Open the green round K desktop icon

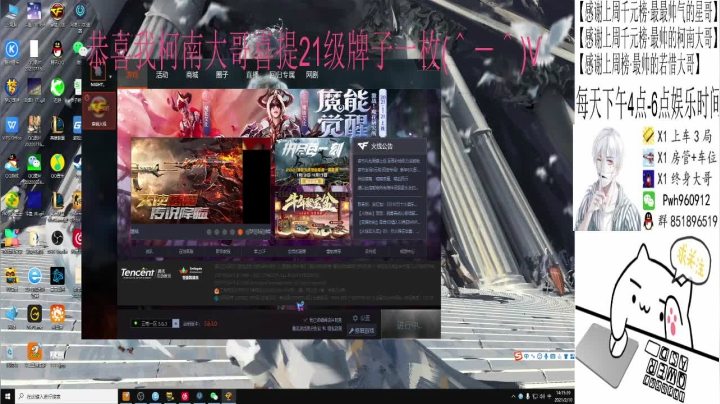[x=57, y=87]
